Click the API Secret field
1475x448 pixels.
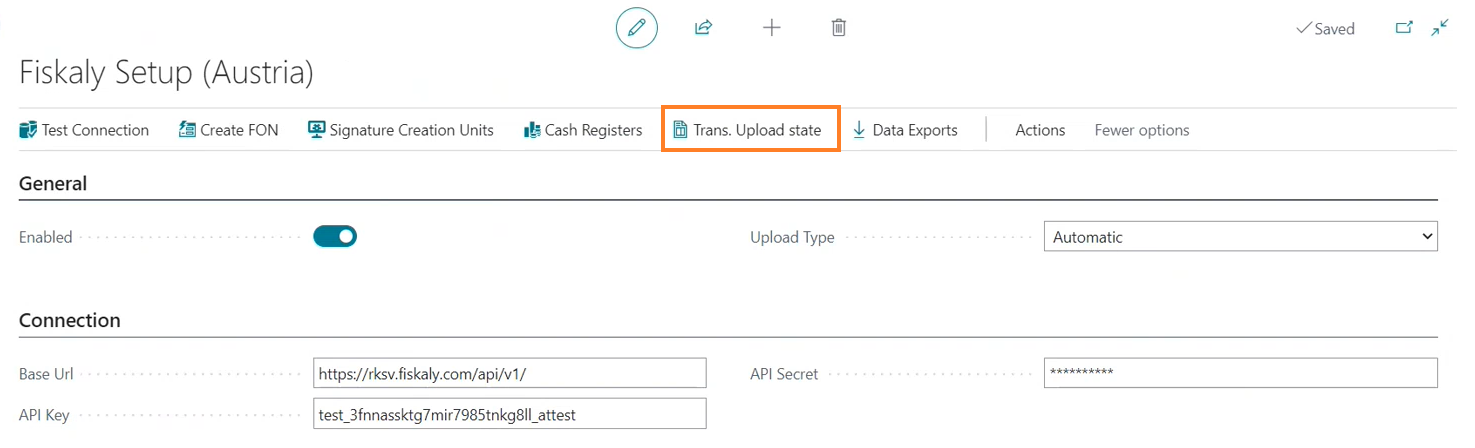click(1240, 373)
